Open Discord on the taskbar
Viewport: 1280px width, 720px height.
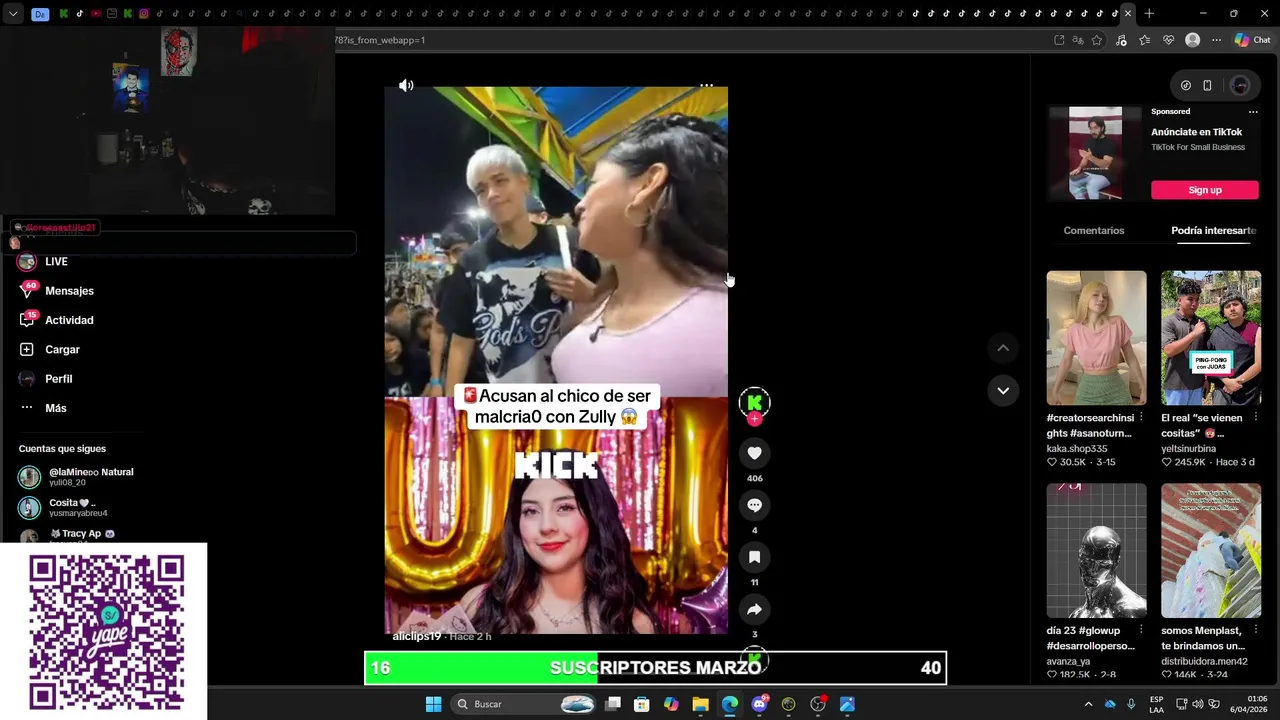point(760,704)
